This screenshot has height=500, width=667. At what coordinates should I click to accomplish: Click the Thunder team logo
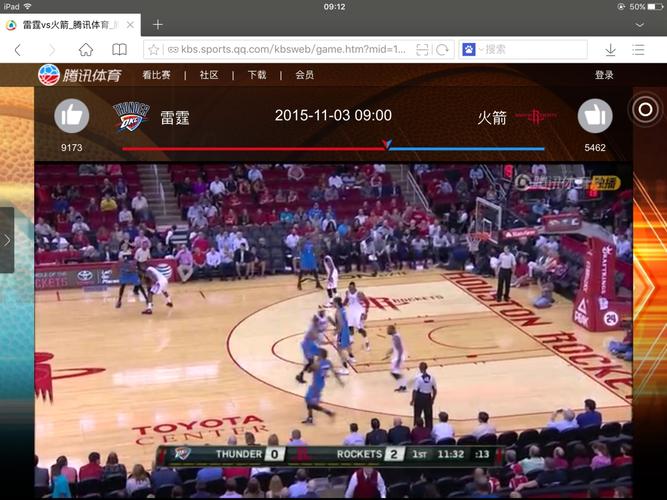[x=130, y=117]
